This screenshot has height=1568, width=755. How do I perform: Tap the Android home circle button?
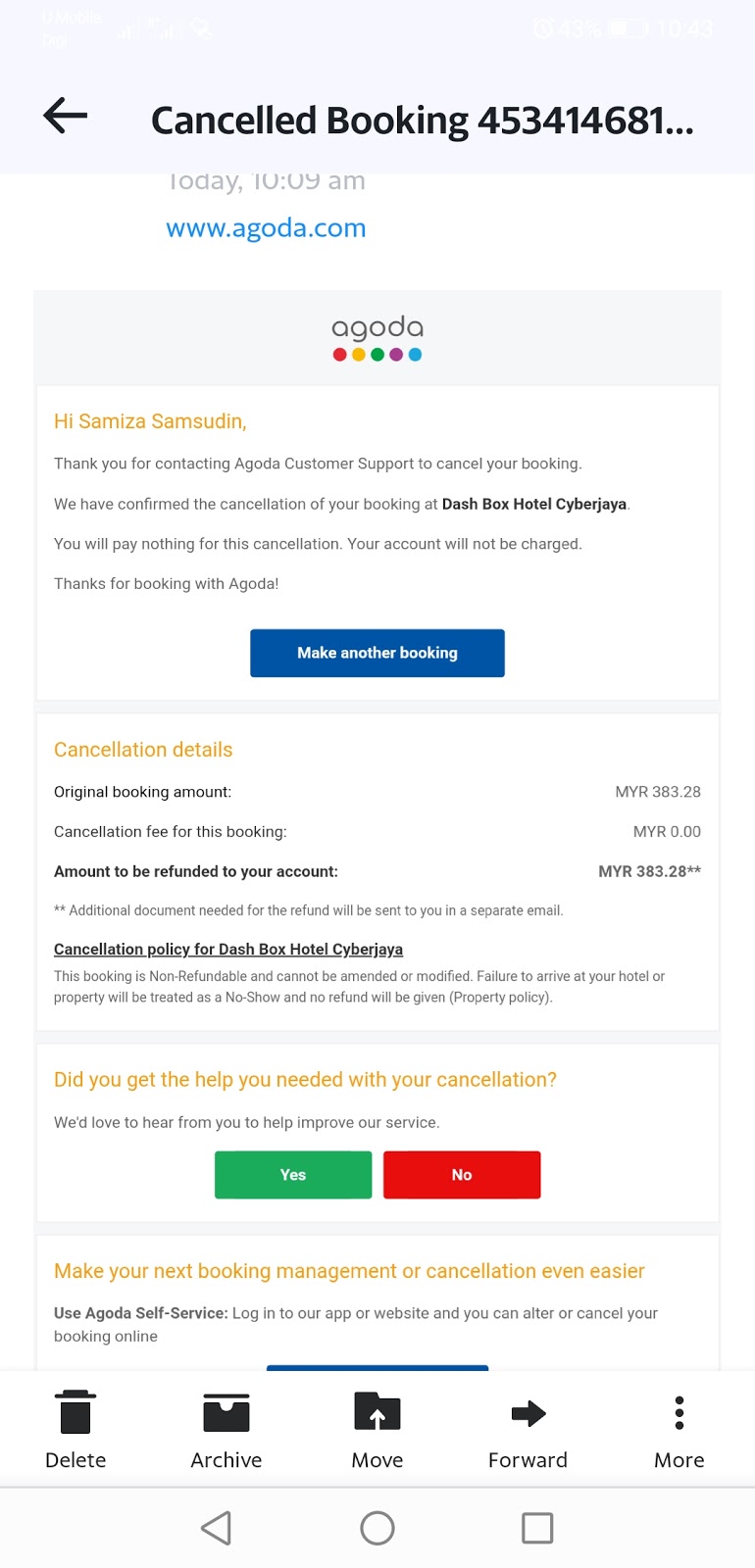[x=377, y=1527]
